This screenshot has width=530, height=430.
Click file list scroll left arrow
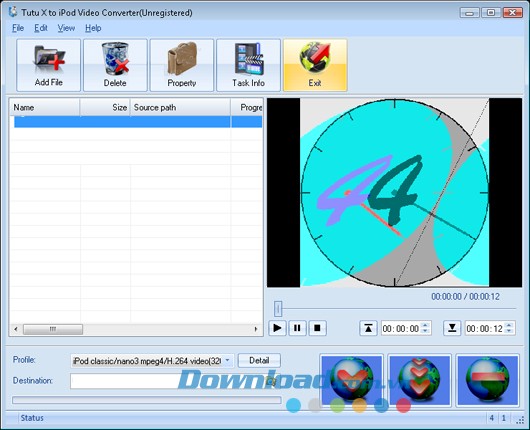coord(16,329)
